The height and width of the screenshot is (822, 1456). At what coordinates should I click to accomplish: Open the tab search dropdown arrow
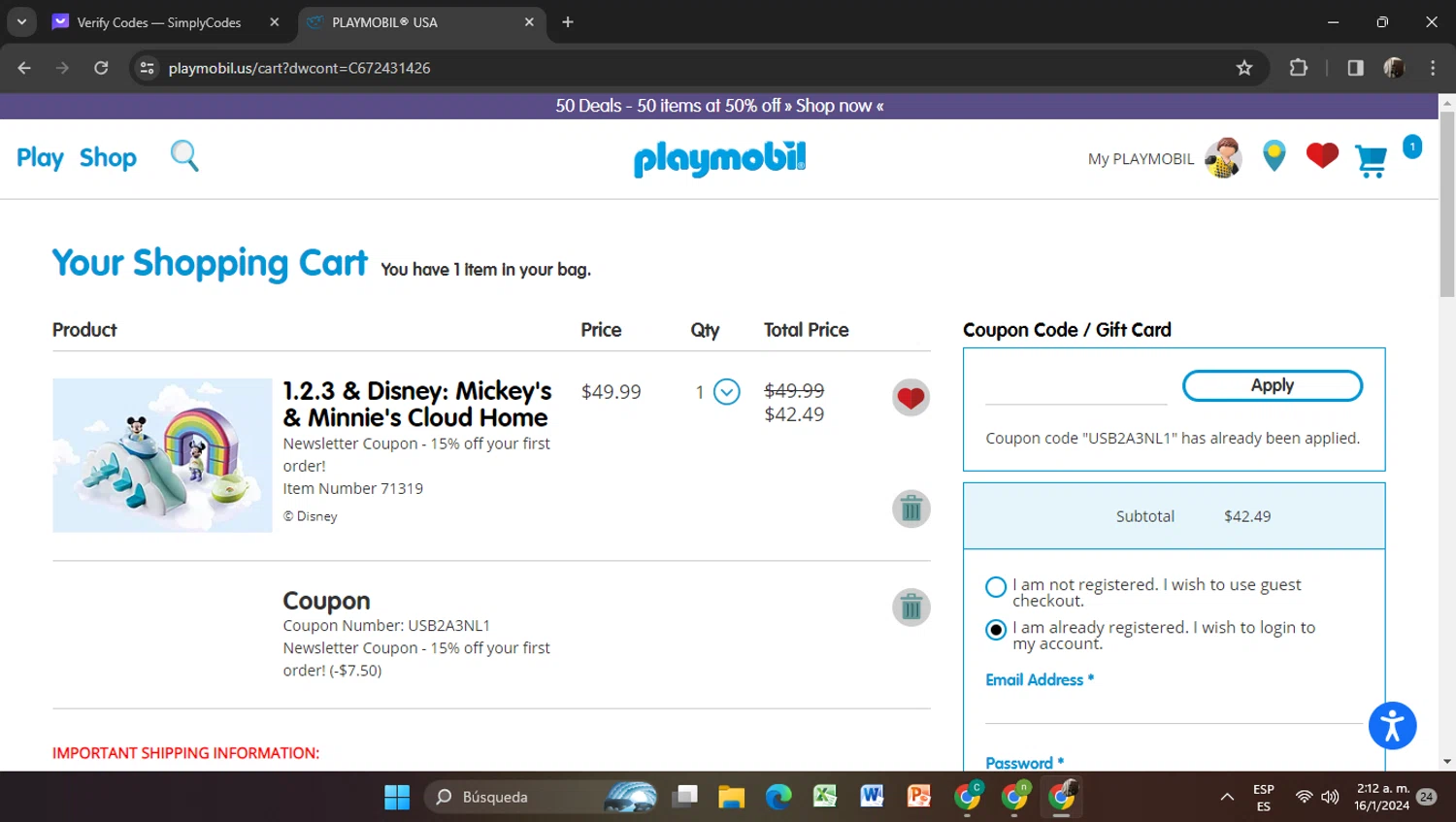point(21,22)
